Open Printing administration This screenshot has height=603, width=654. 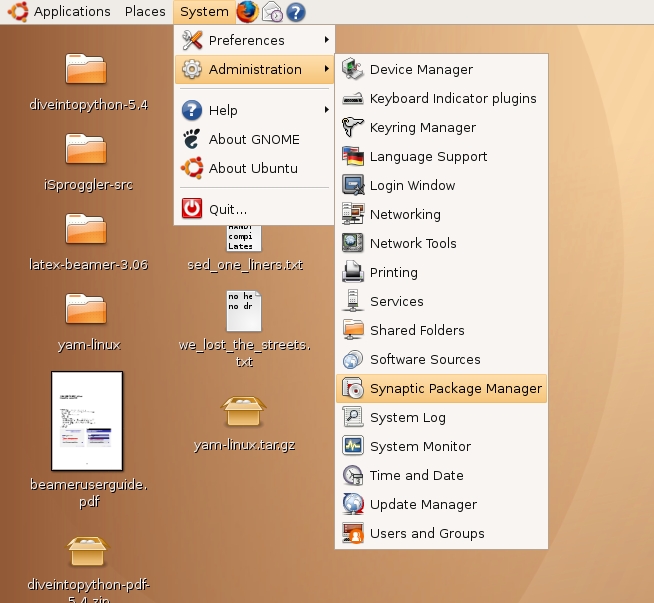[x=441, y=272]
